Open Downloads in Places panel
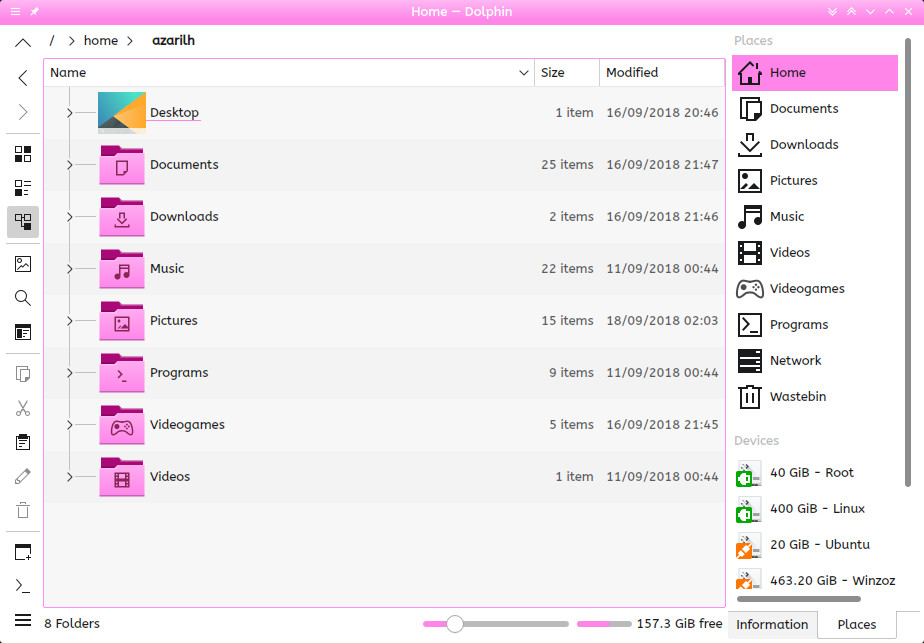This screenshot has height=643, width=924. tap(815, 145)
